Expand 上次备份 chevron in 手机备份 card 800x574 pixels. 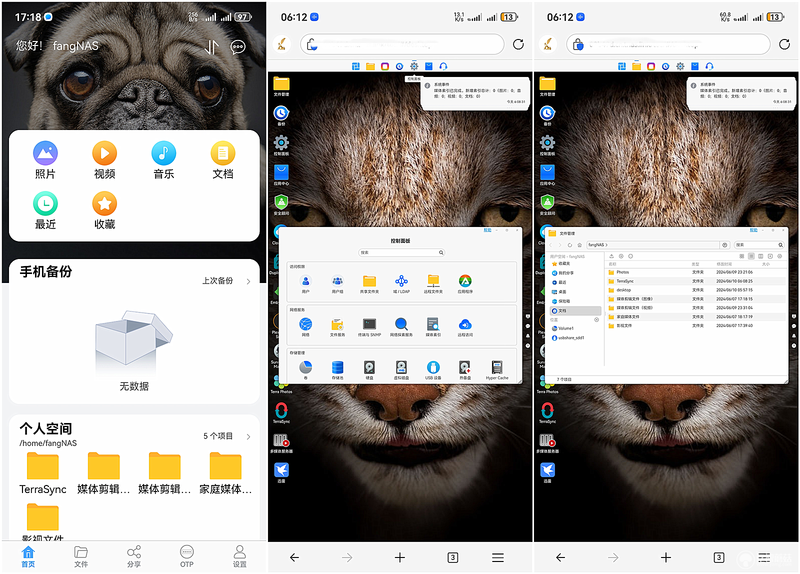[248, 281]
